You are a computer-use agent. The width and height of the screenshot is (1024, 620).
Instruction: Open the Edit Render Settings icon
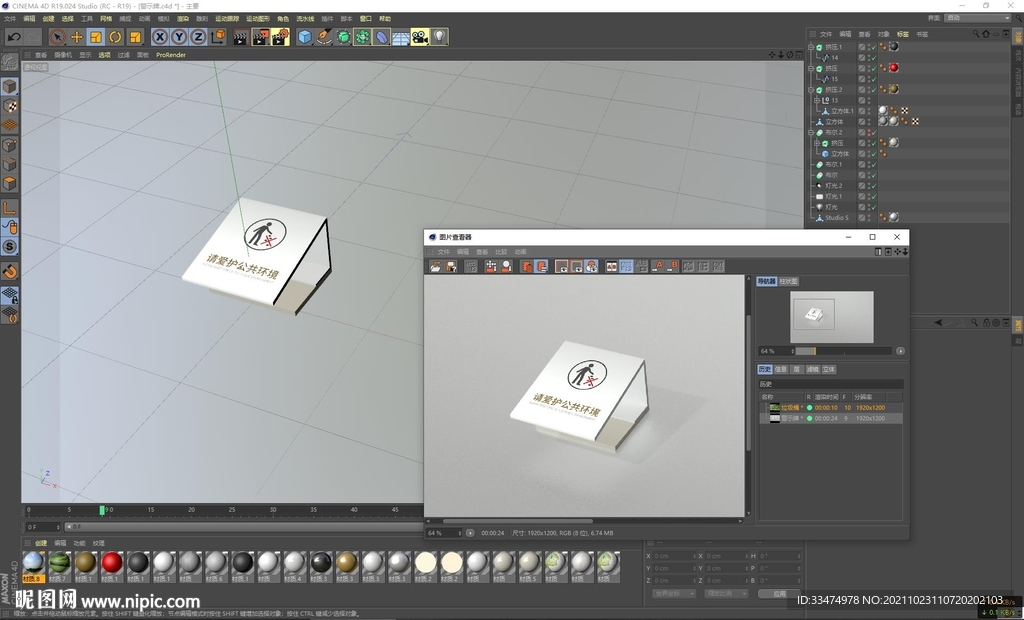point(280,37)
